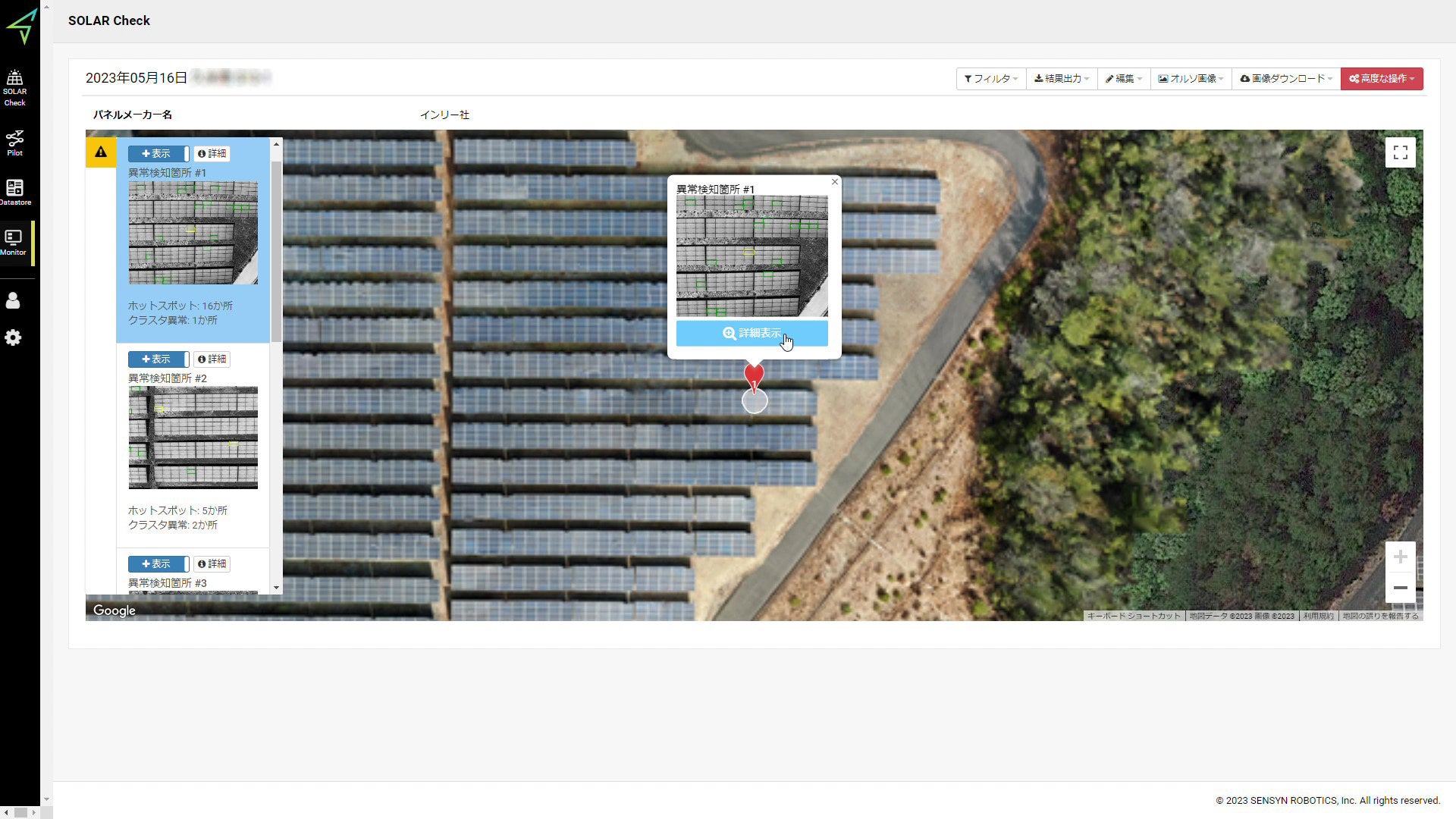Open the Pilot sidebar icon
Image resolution: width=1456 pixels, height=819 pixels.
coord(14,142)
